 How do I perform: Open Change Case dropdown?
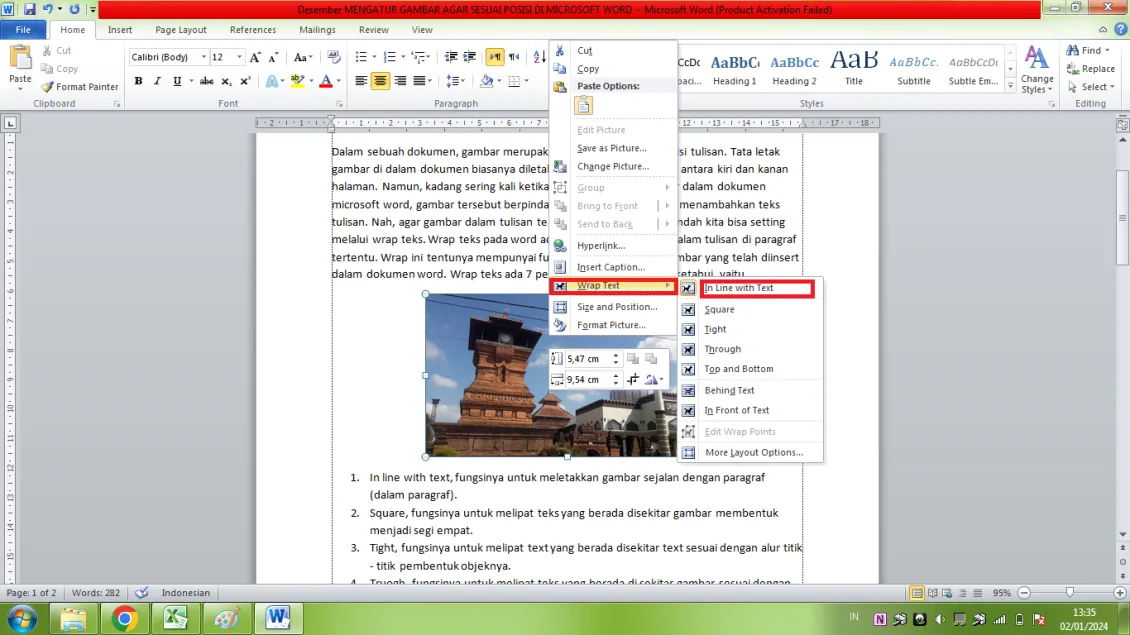click(x=303, y=57)
